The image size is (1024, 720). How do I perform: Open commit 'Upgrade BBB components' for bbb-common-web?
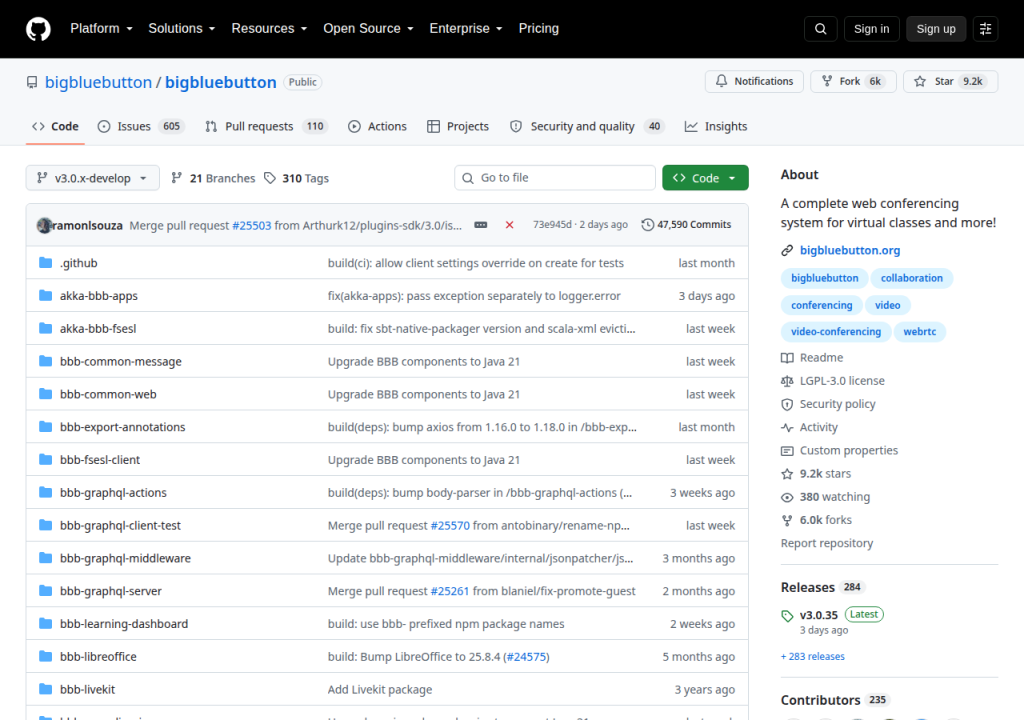(424, 394)
